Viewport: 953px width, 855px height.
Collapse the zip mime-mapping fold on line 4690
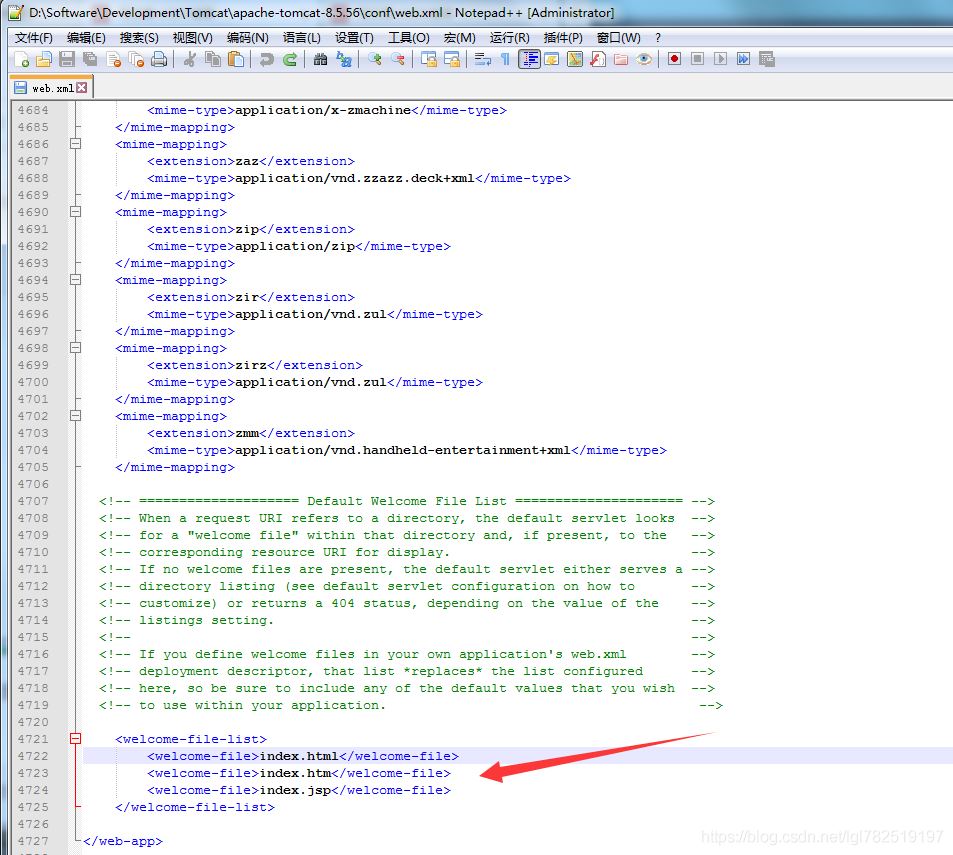tap(75, 212)
